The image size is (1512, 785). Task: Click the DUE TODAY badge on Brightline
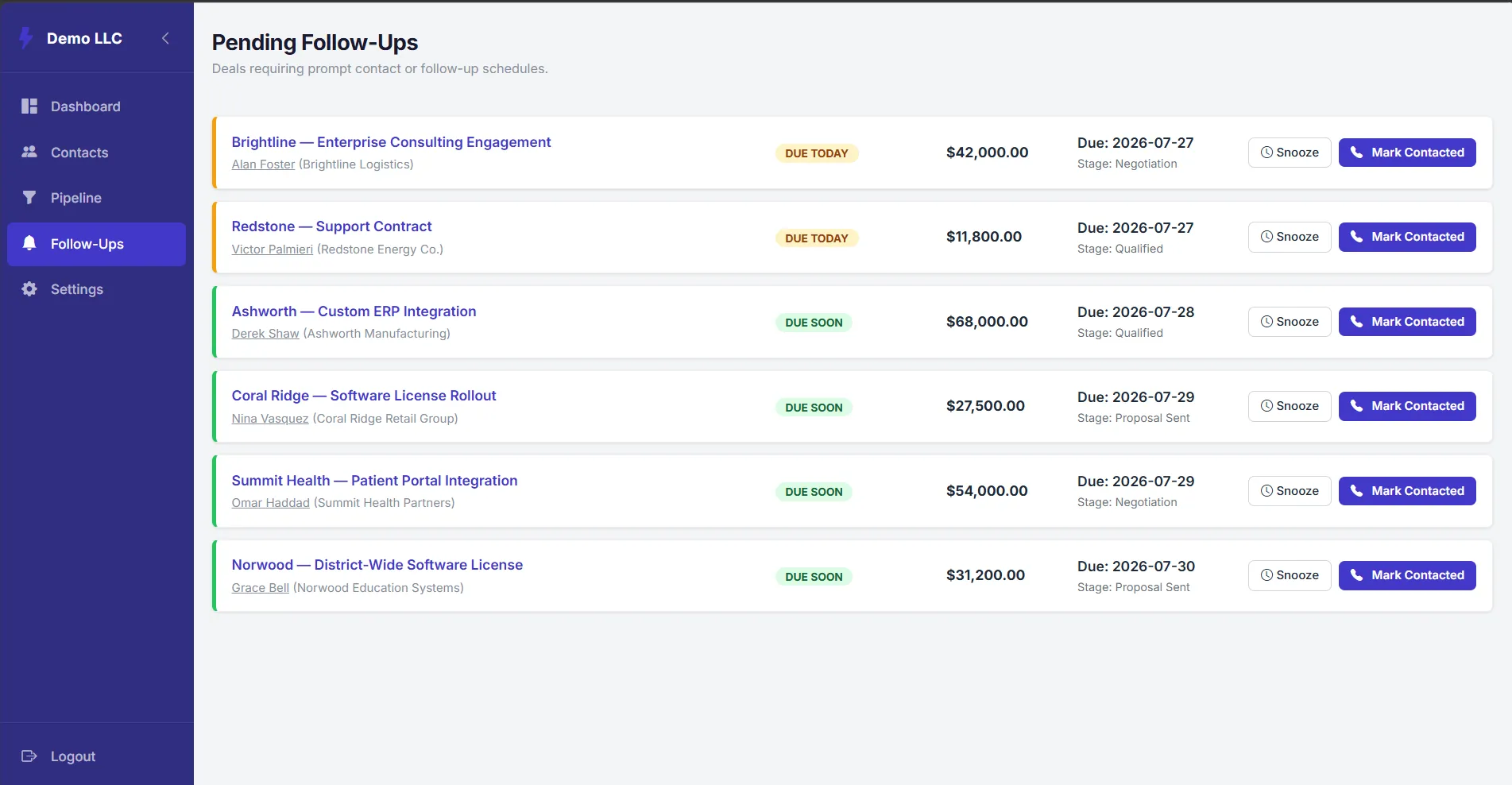[816, 153]
